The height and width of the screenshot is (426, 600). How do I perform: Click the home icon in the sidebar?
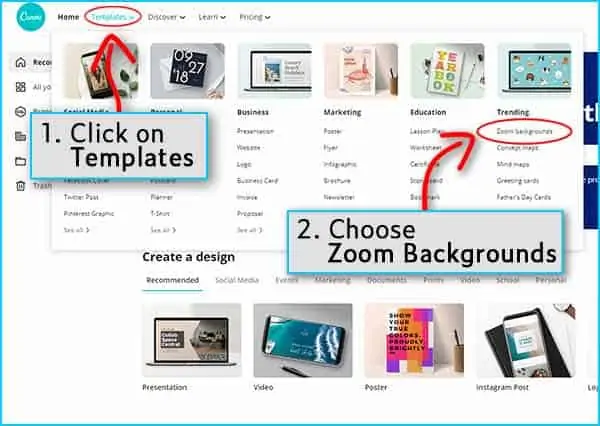[21, 62]
